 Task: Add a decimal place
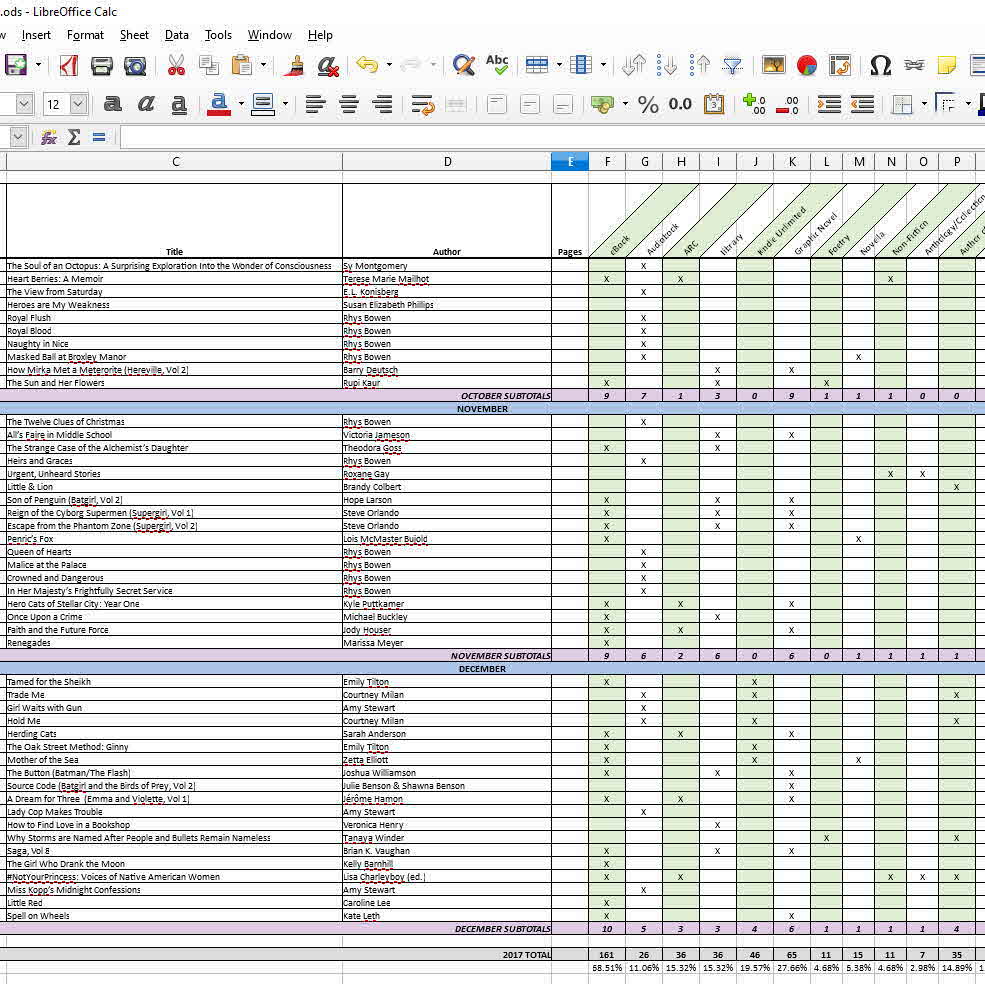[754, 104]
